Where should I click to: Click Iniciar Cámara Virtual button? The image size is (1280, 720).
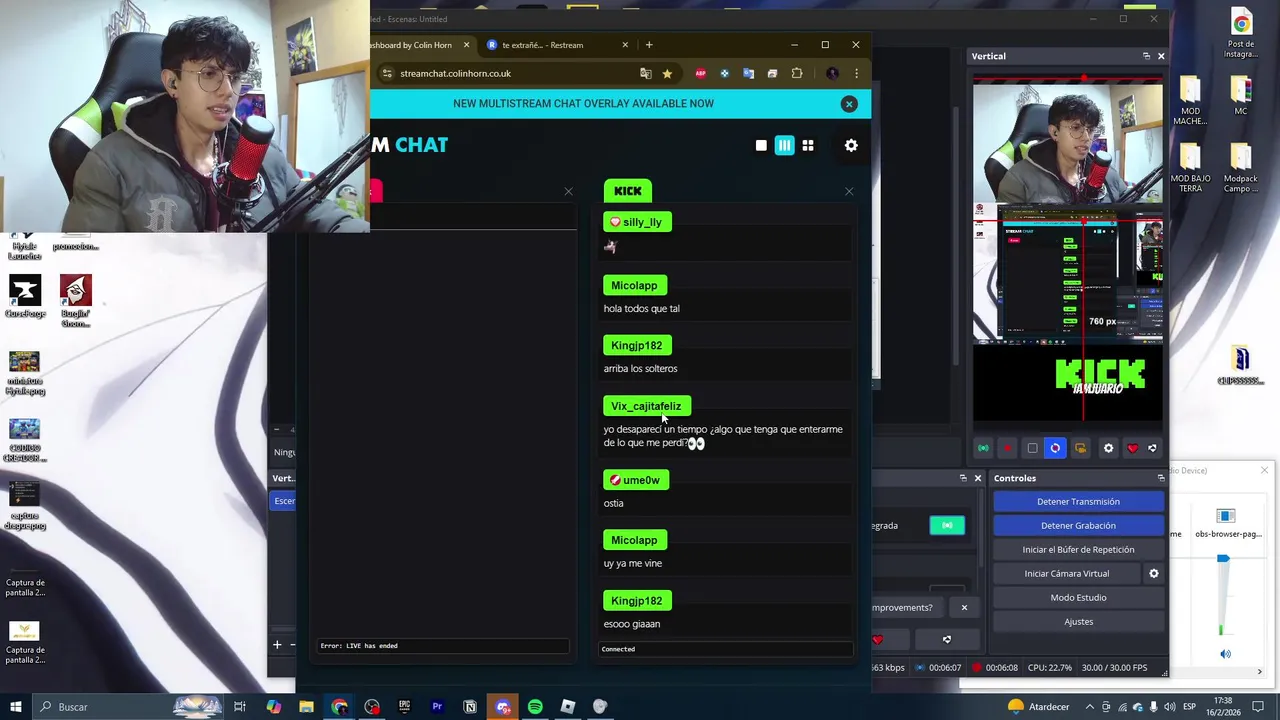click(x=1066, y=574)
